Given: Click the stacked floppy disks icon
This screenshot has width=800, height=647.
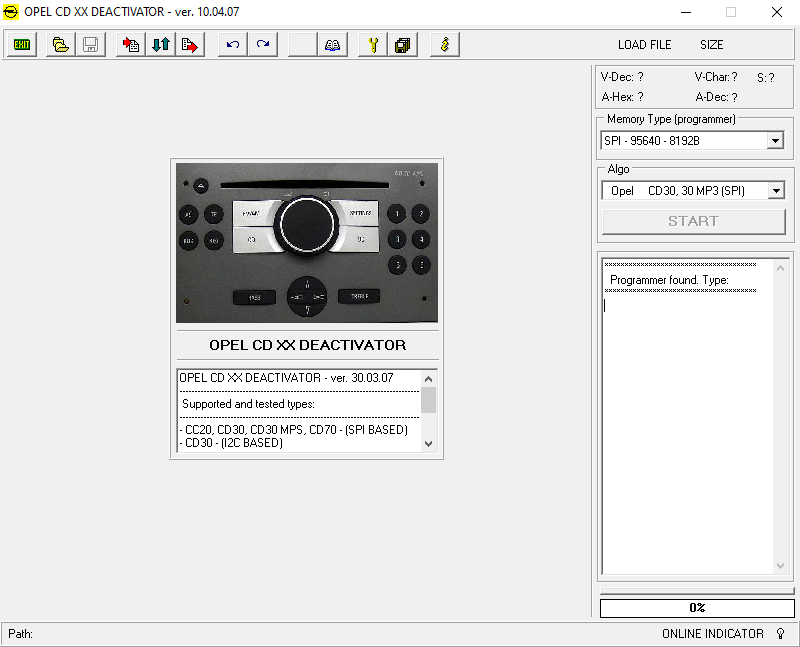Looking at the screenshot, I should pyautogui.click(x=403, y=44).
